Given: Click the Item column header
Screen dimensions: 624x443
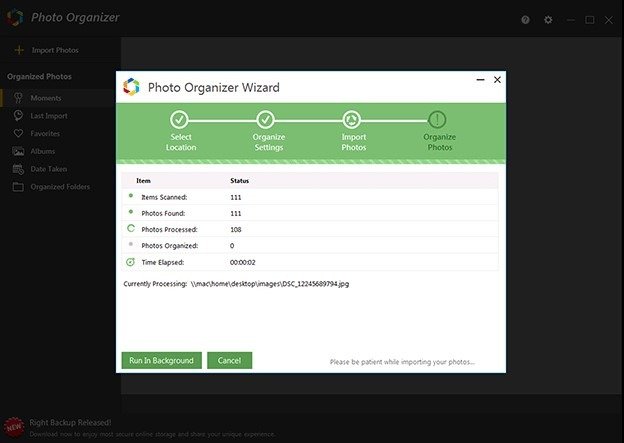Looking at the screenshot, I should pos(143,181).
